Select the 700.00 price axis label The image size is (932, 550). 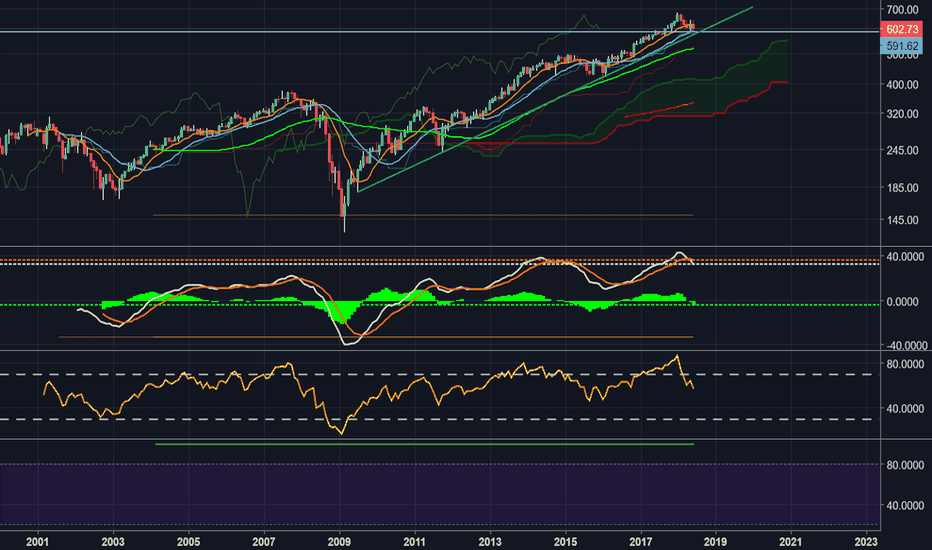pyautogui.click(x=902, y=10)
